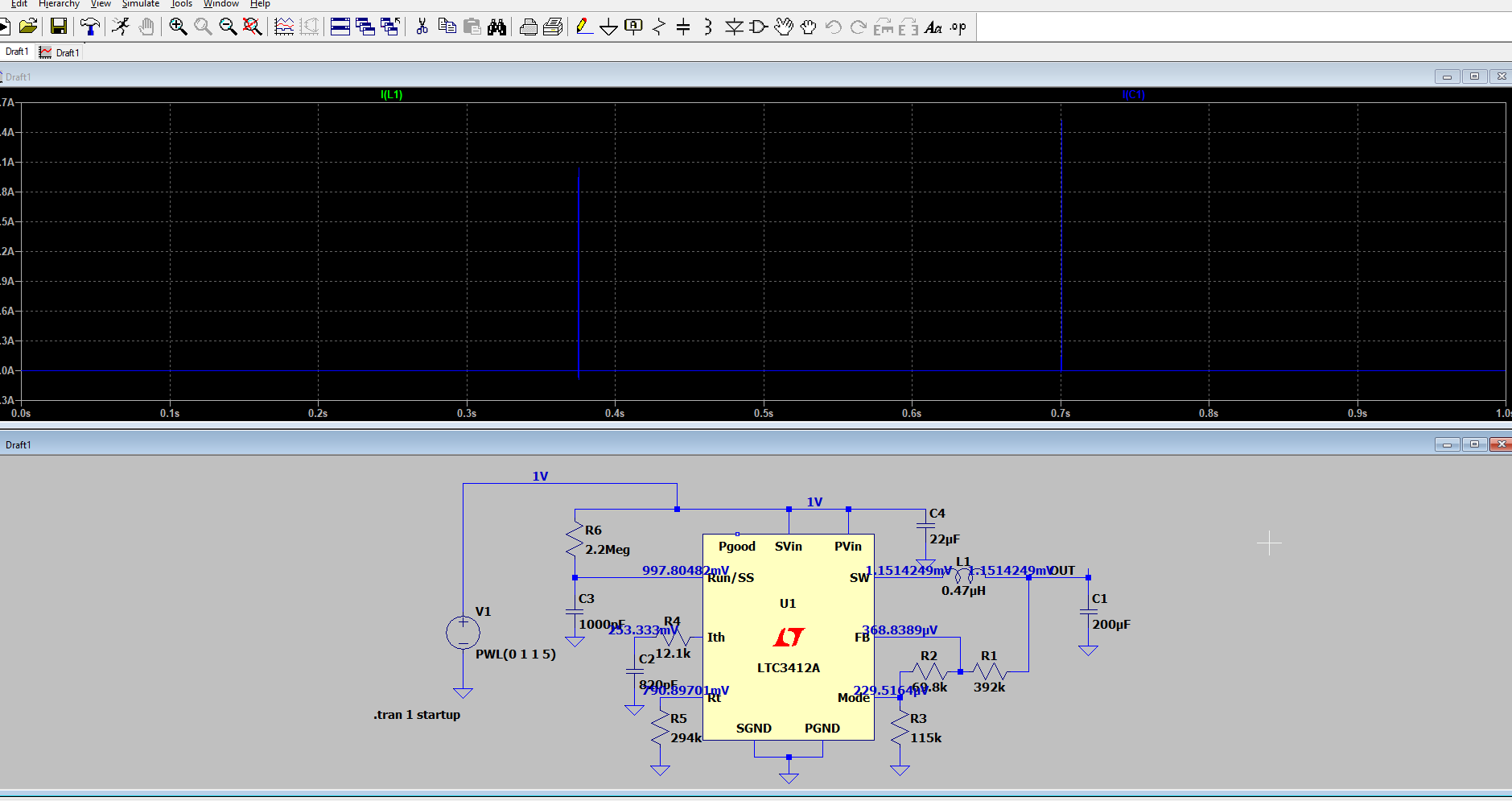Save the schematic with the floppy disk icon
This screenshot has height=801, width=1512.
(x=59, y=27)
